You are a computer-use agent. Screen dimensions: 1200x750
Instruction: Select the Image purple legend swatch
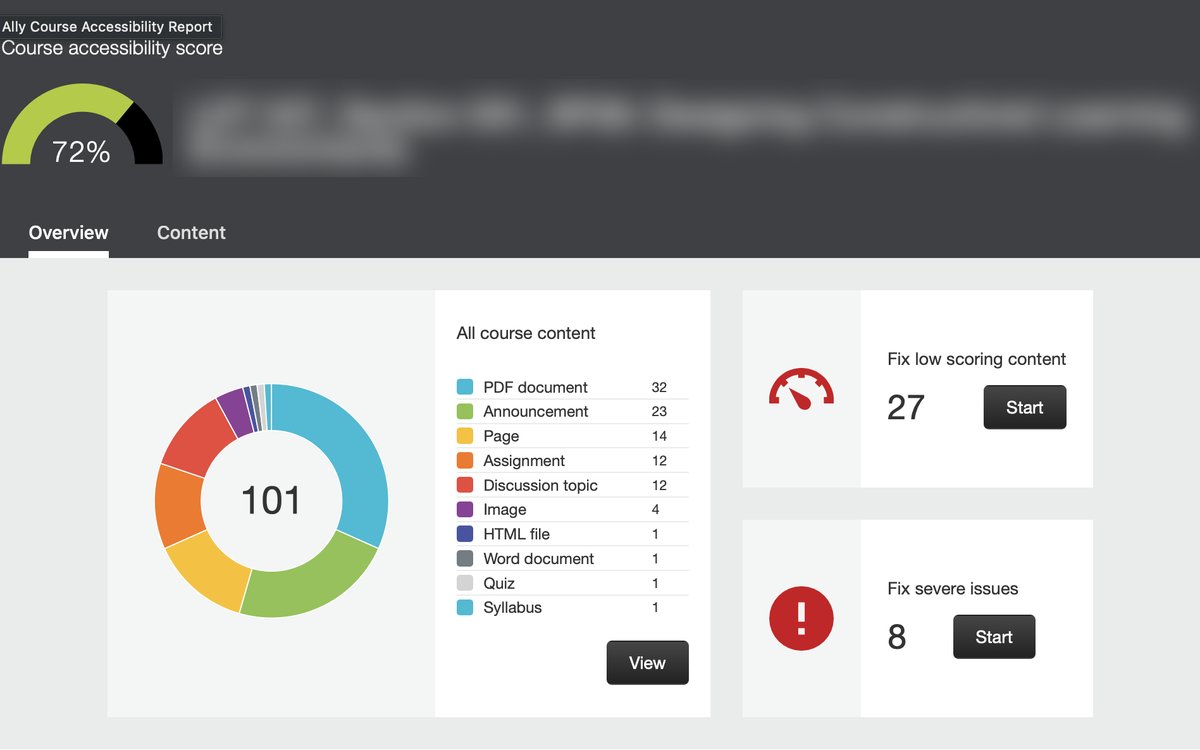pyautogui.click(x=465, y=509)
